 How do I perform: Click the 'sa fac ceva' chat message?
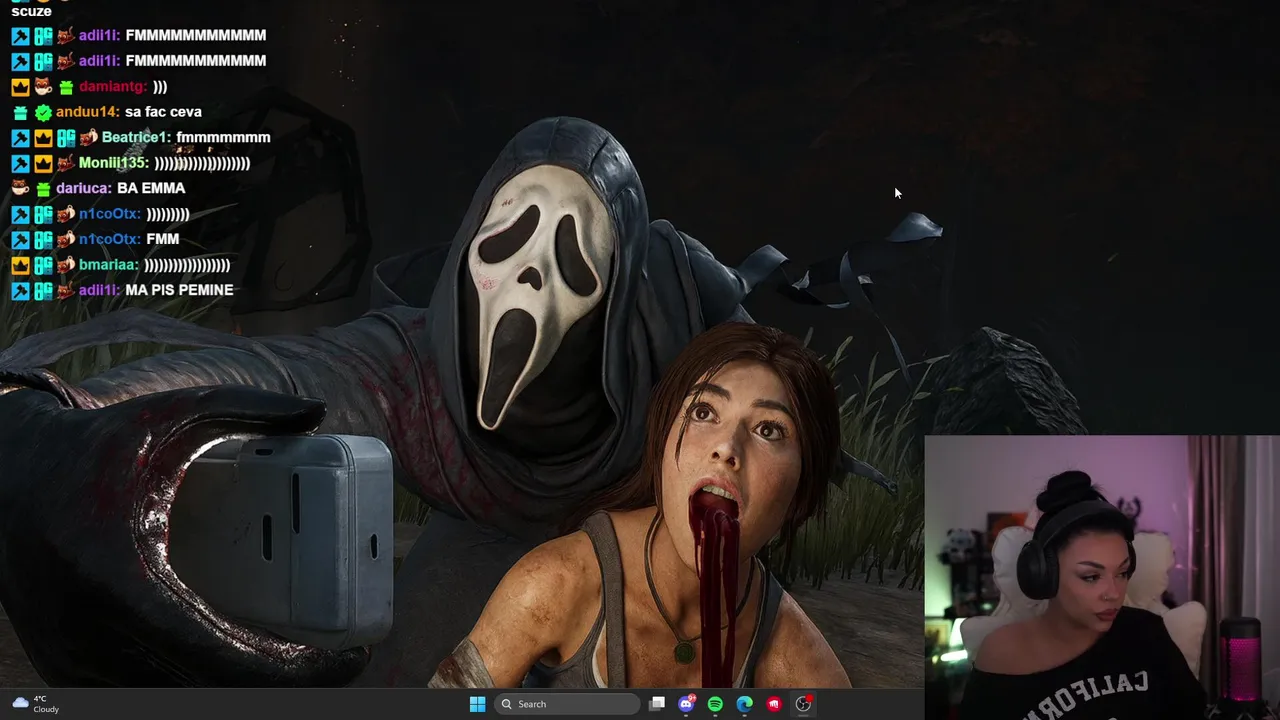163,112
